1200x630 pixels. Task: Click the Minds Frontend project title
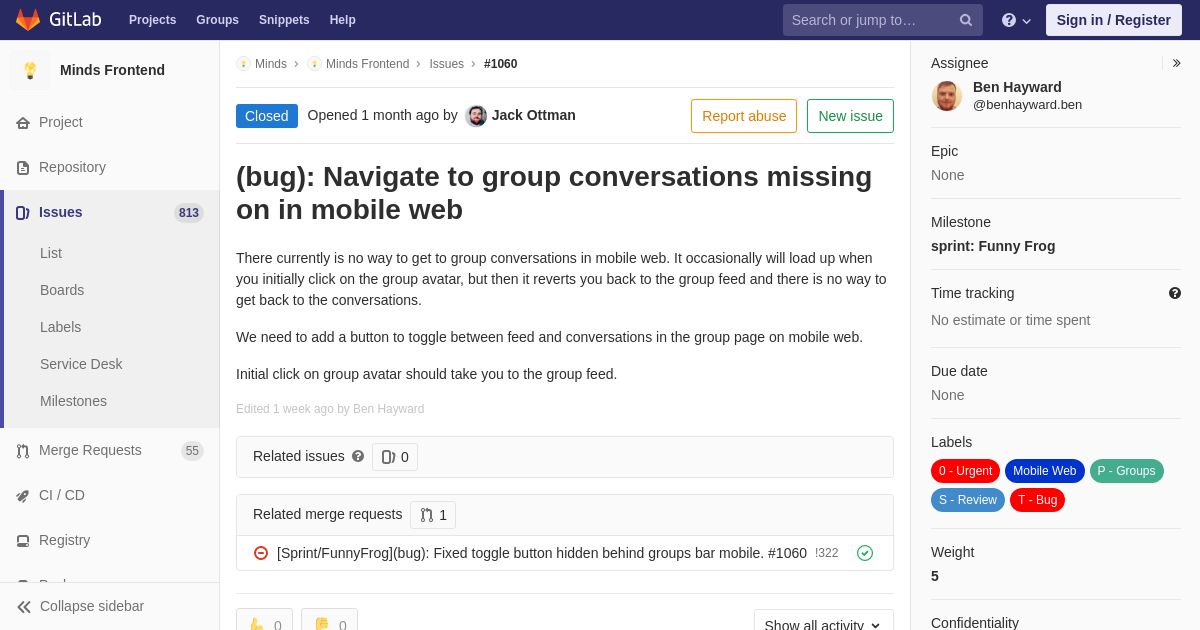[112, 70]
